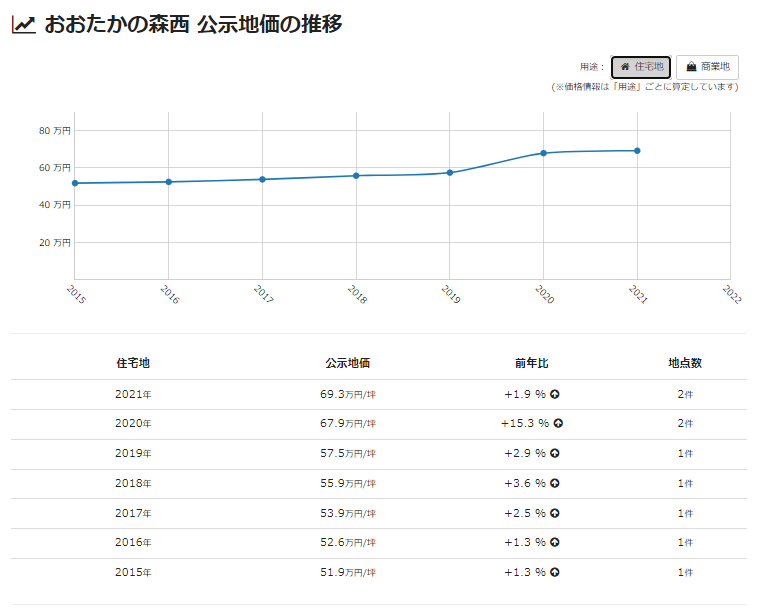The width and height of the screenshot is (769, 616).
Task: Click the 2021 data point on the chart
Action: tap(637, 151)
